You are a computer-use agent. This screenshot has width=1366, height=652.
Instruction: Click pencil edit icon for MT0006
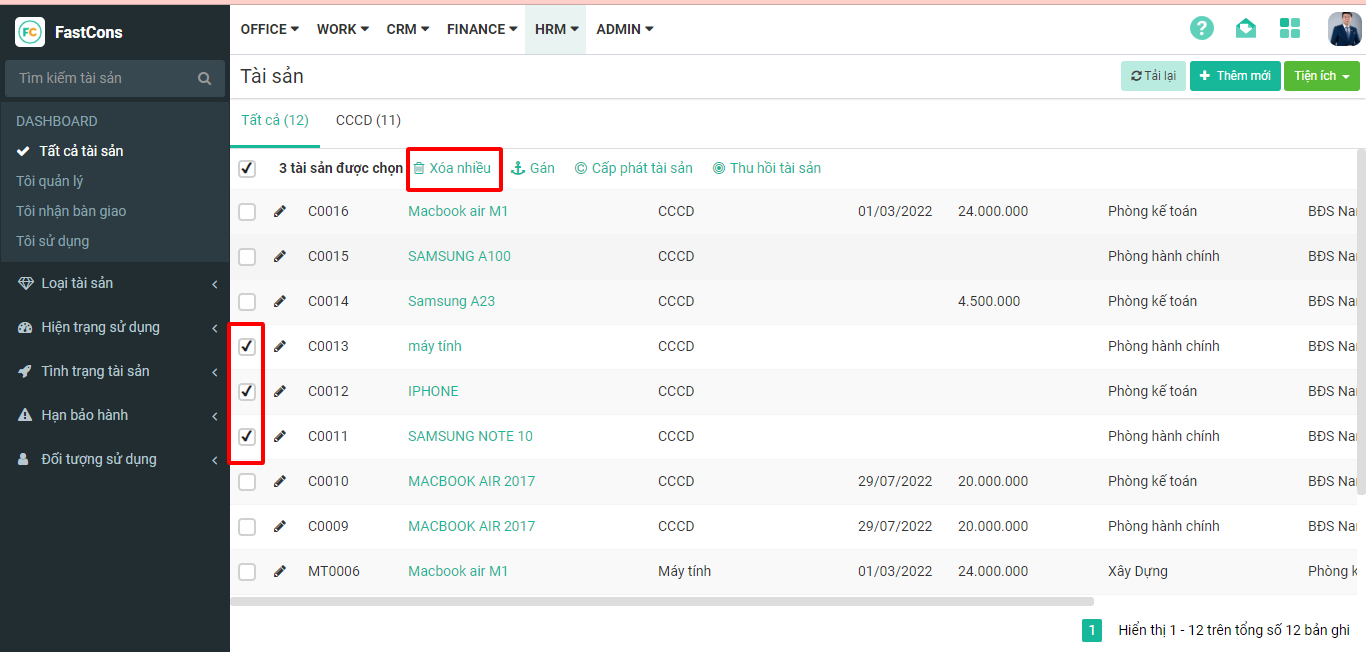pos(280,571)
